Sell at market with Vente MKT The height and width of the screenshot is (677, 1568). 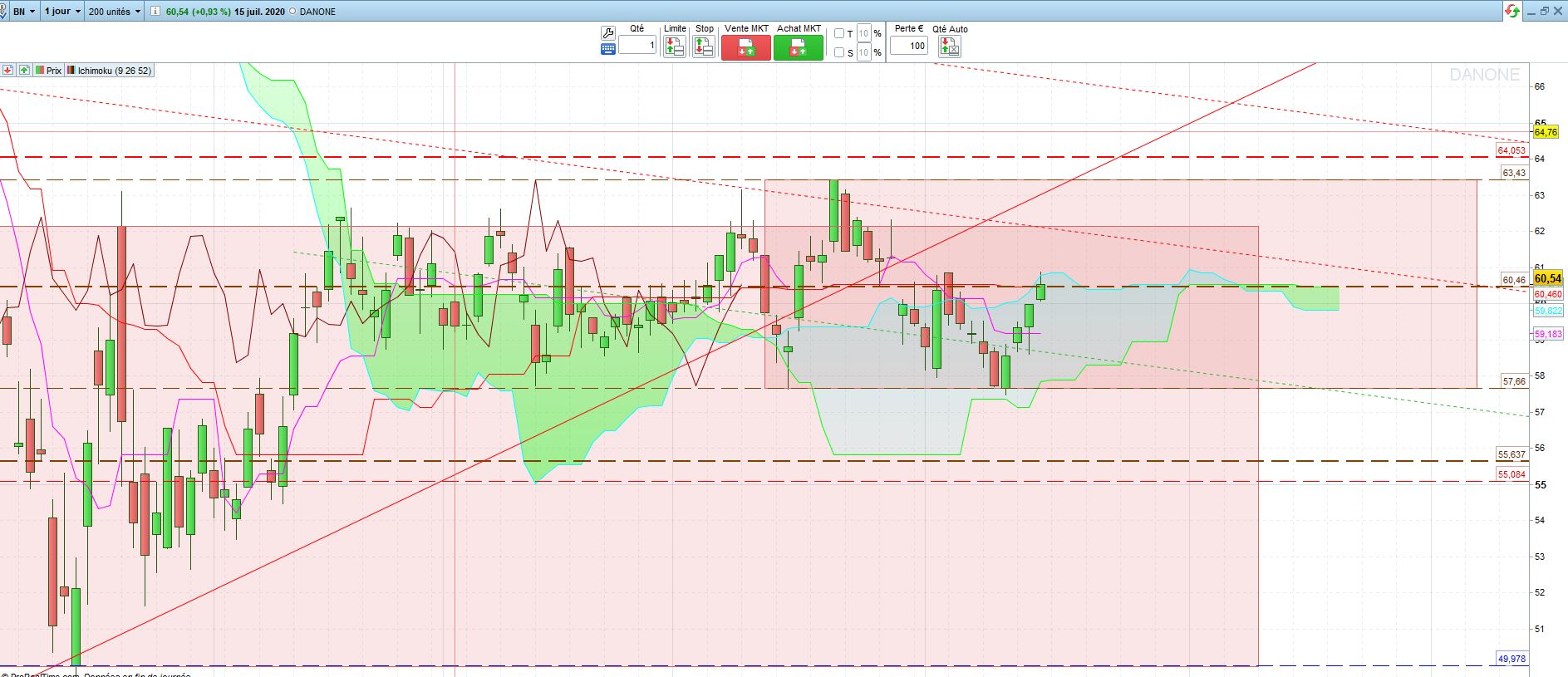coord(746,48)
